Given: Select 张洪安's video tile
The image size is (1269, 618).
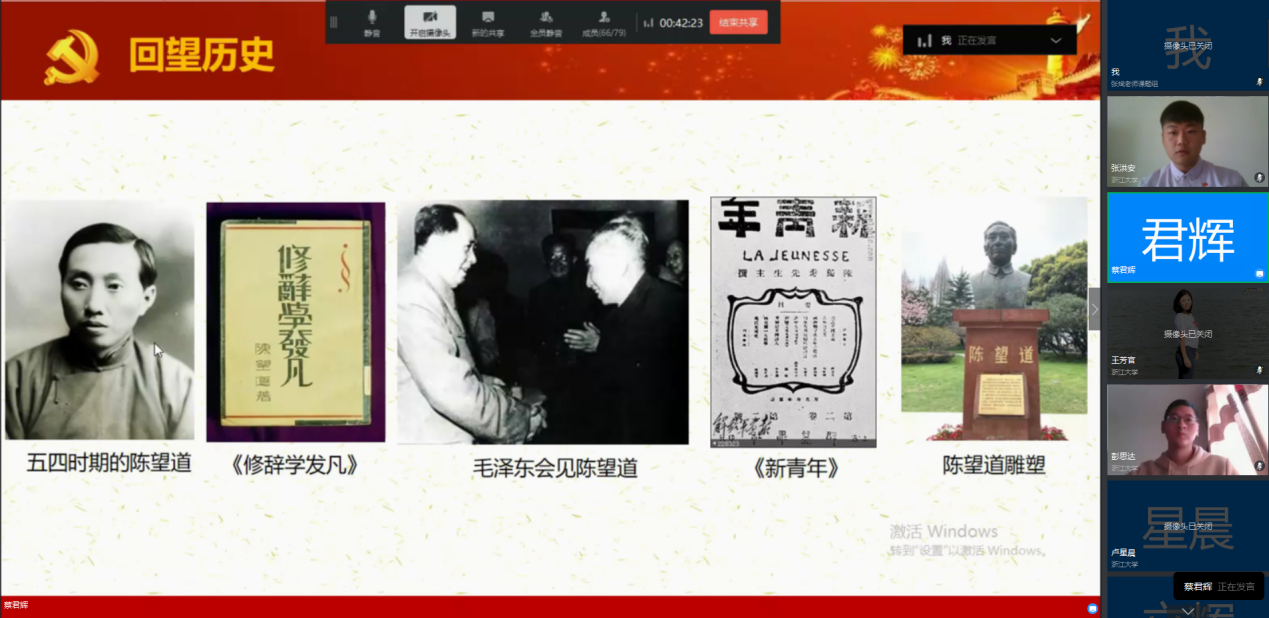Looking at the screenshot, I should pos(1187,141).
